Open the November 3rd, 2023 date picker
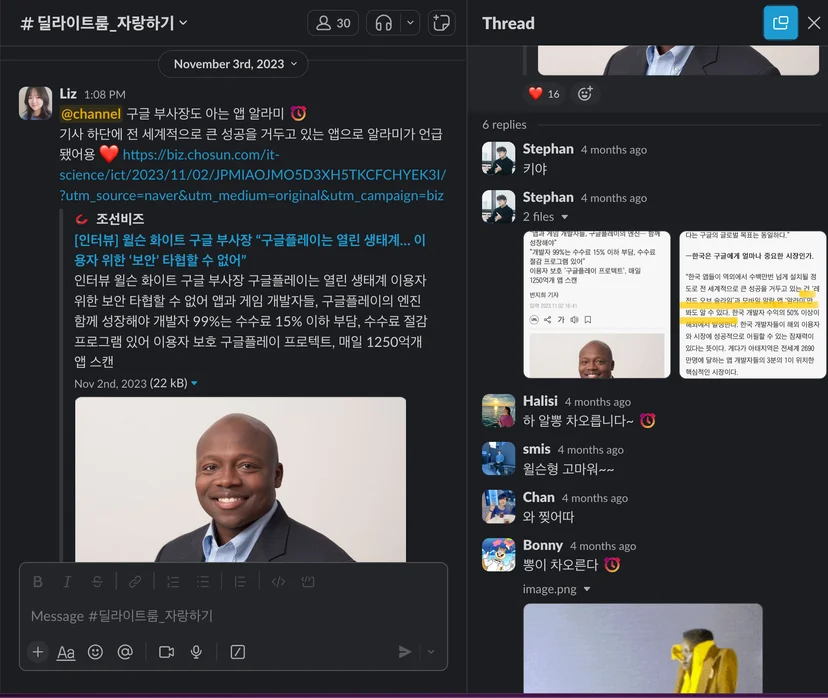Image resolution: width=828 pixels, height=698 pixels. 233,64
